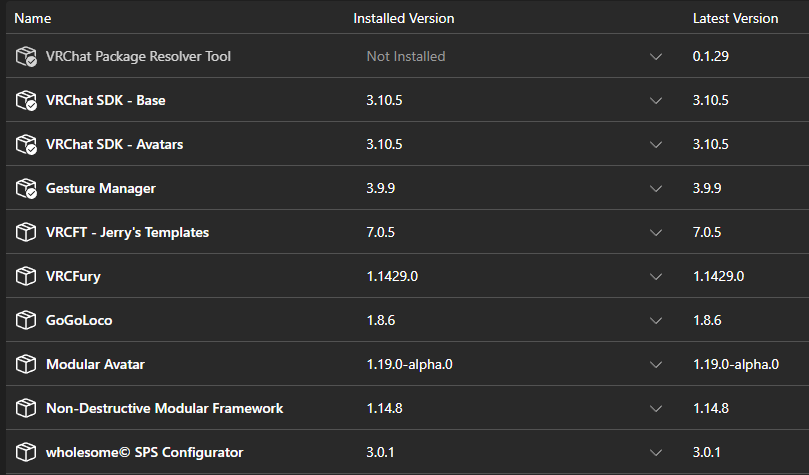
Task: Open version dropdown for VRChat Package Resolver Tool
Action: click(x=656, y=57)
